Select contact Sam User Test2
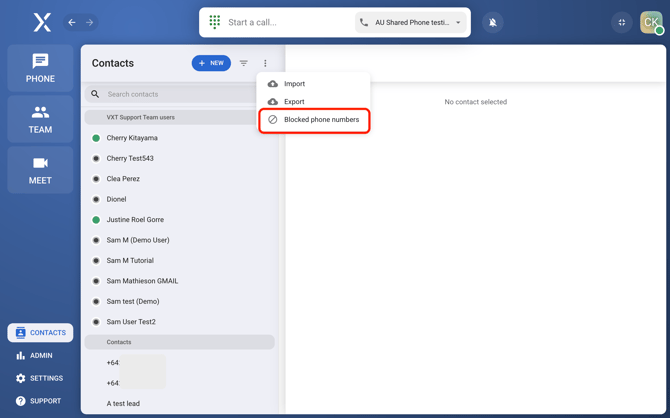The width and height of the screenshot is (670, 418). click(179, 322)
